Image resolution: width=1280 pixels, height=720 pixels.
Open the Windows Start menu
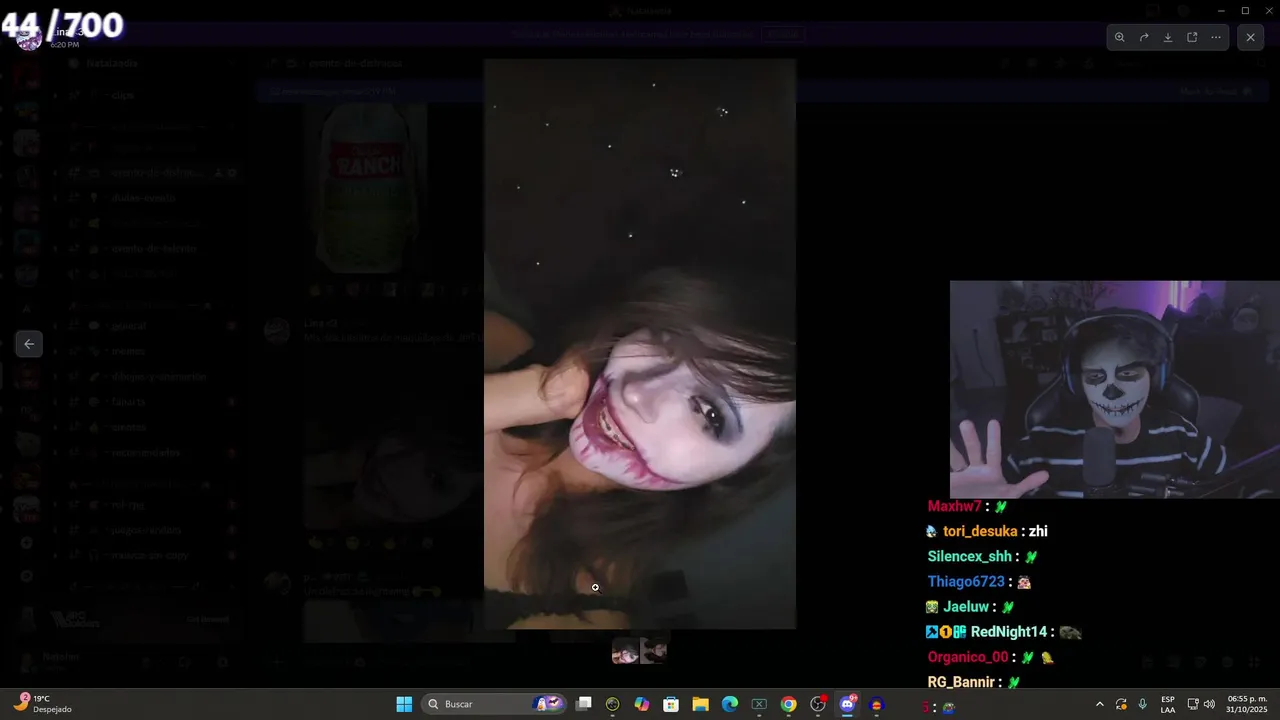[x=404, y=704]
